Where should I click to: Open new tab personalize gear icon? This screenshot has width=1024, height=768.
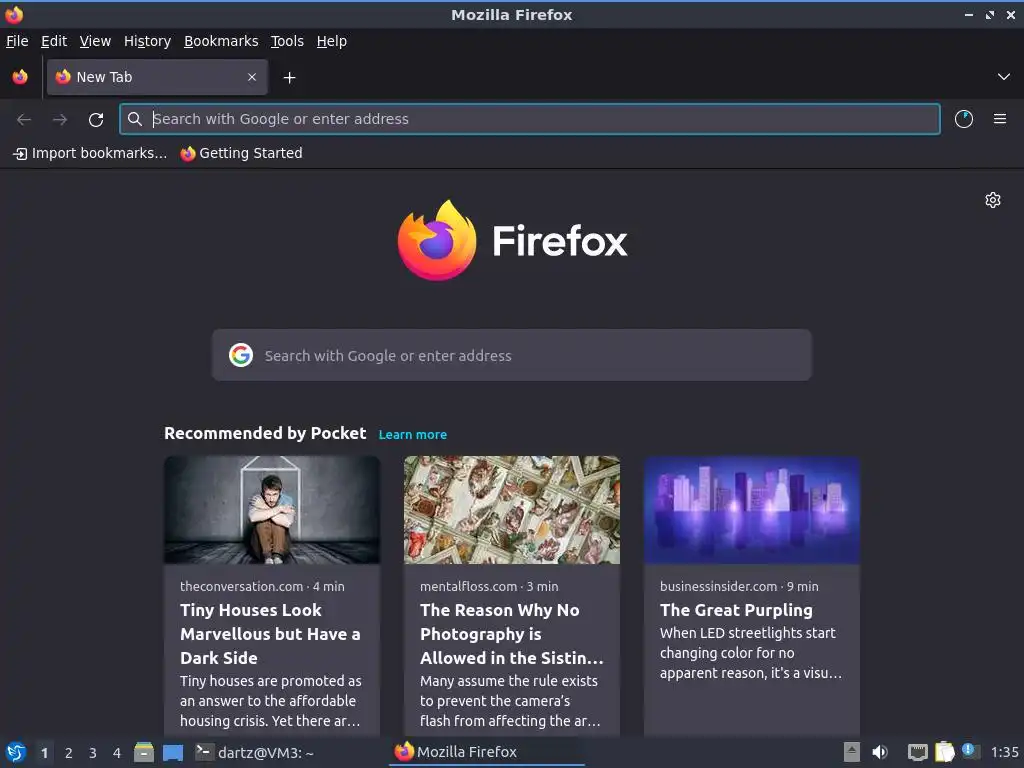click(993, 200)
